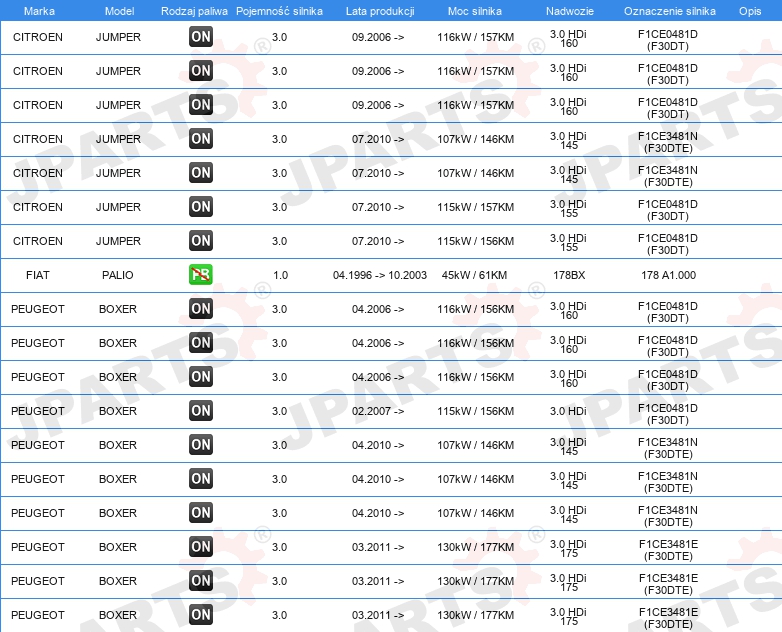Click BOXER in the 02.2007 row
The height and width of the screenshot is (632, 782).
(118, 411)
